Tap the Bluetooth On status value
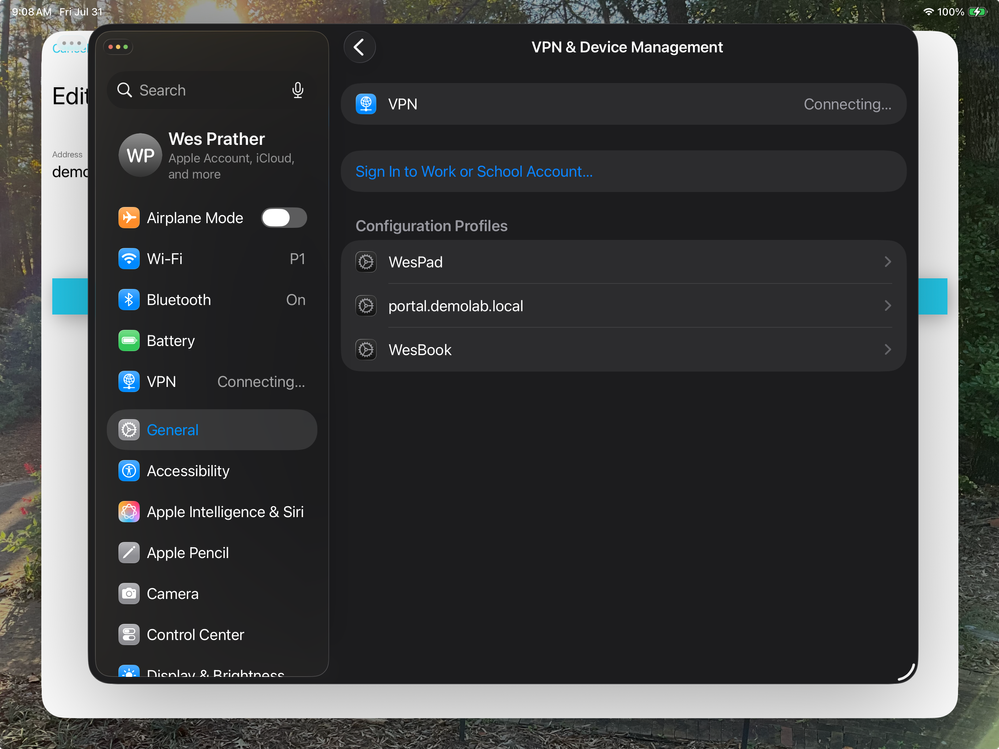The width and height of the screenshot is (999, 749). (x=296, y=299)
